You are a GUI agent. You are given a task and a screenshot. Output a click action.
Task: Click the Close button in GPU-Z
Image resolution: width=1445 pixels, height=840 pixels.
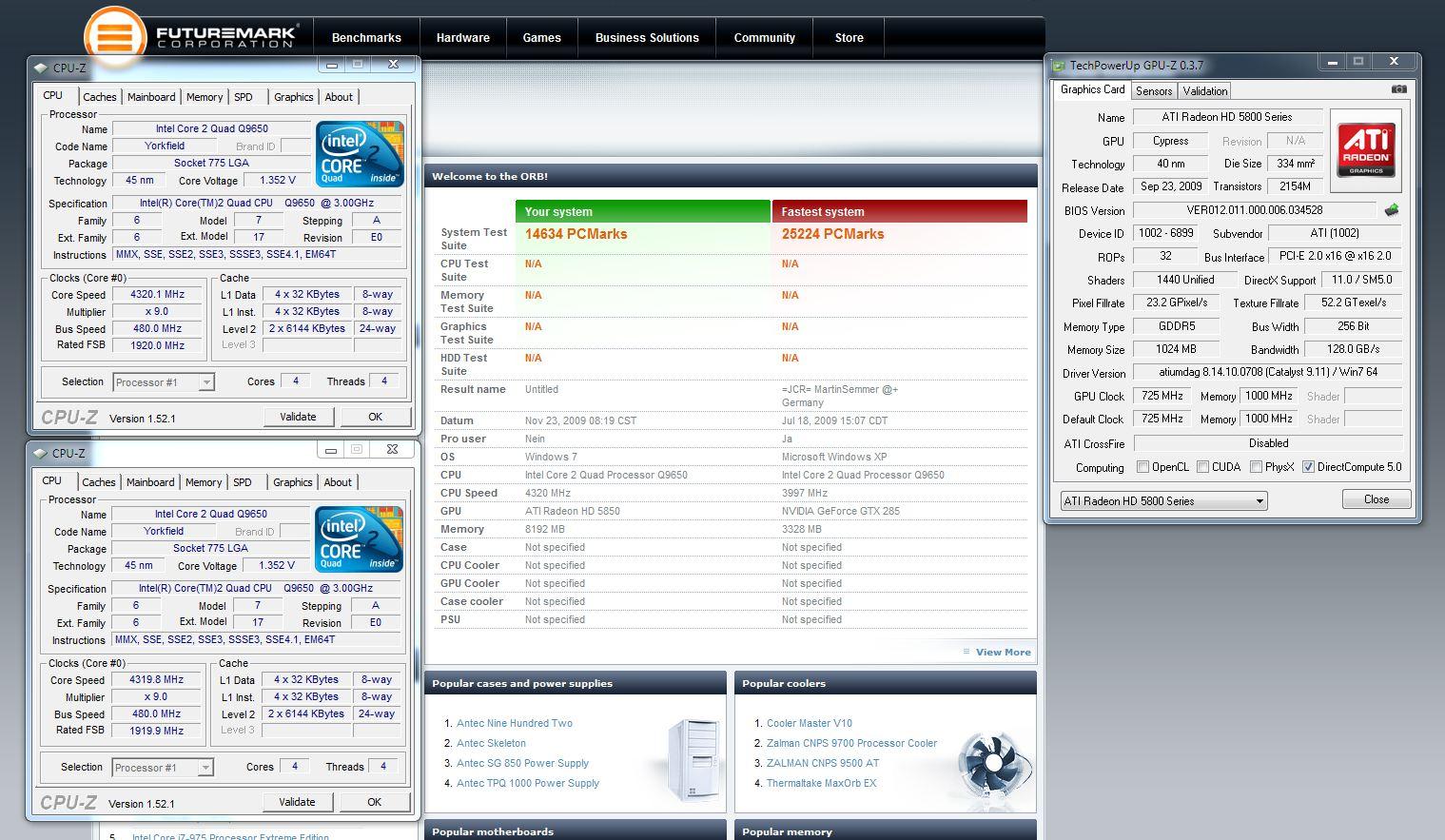[x=1377, y=499]
